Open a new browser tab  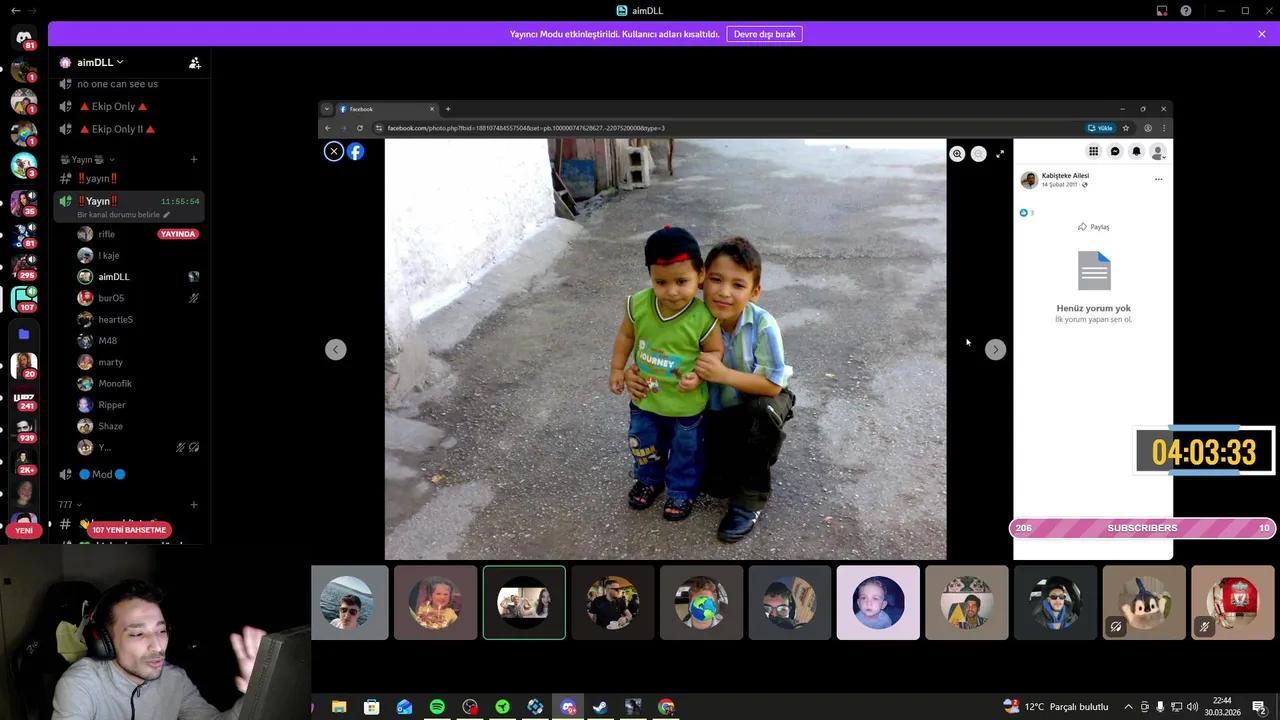448,109
